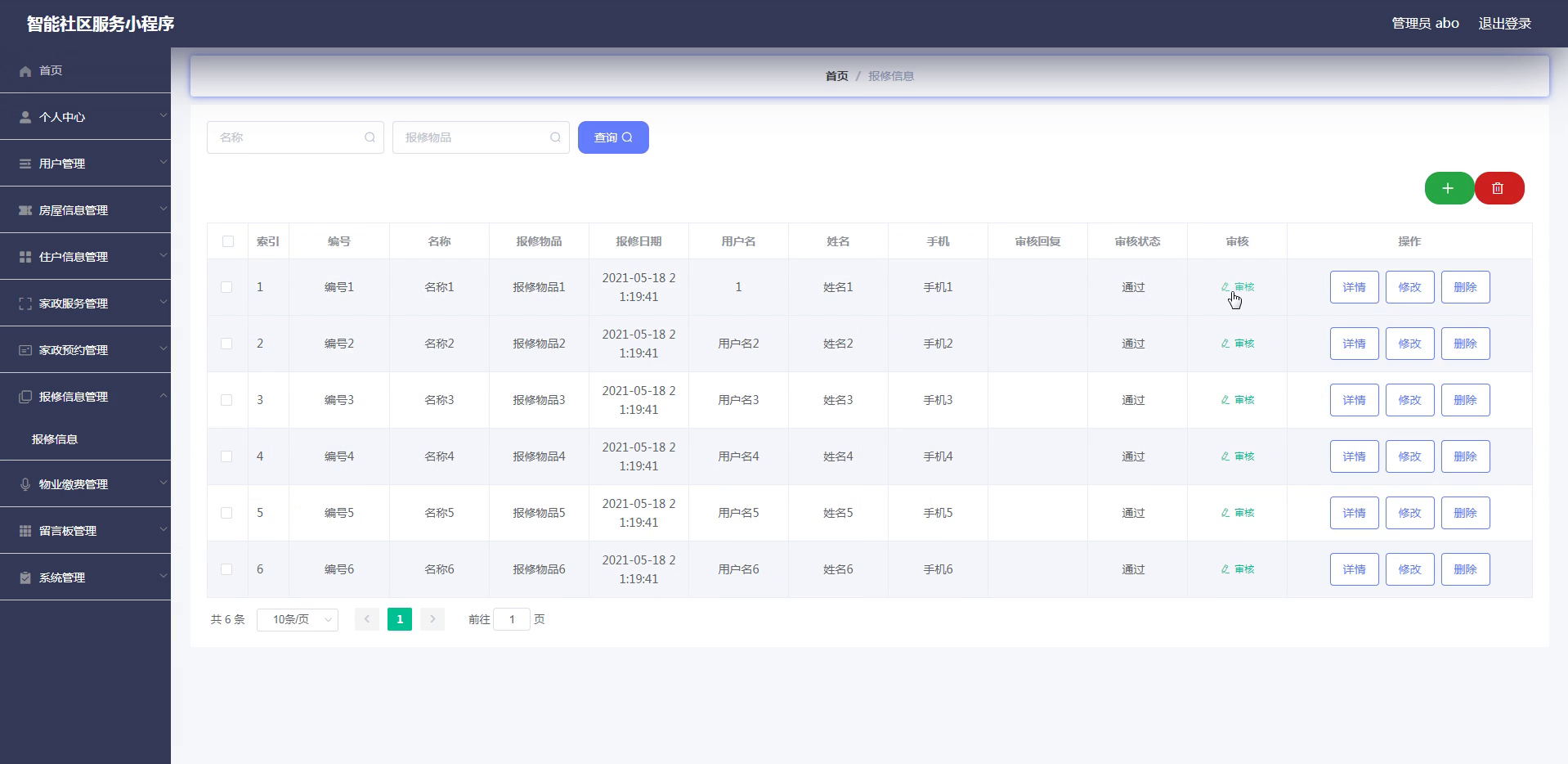The height and width of the screenshot is (764, 1568).
Task: Click the person icon next to 个人中心
Action: pyautogui.click(x=25, y=117)
